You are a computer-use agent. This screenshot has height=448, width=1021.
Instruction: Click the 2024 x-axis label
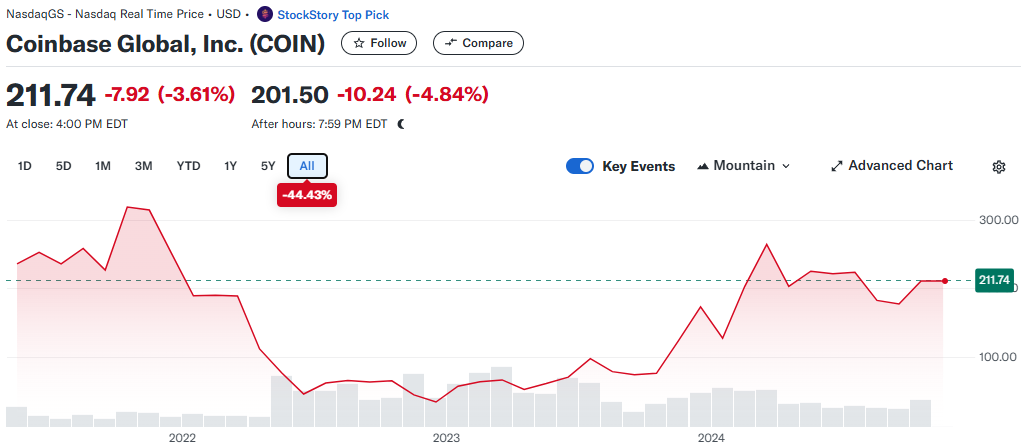[x=711, y=437]
